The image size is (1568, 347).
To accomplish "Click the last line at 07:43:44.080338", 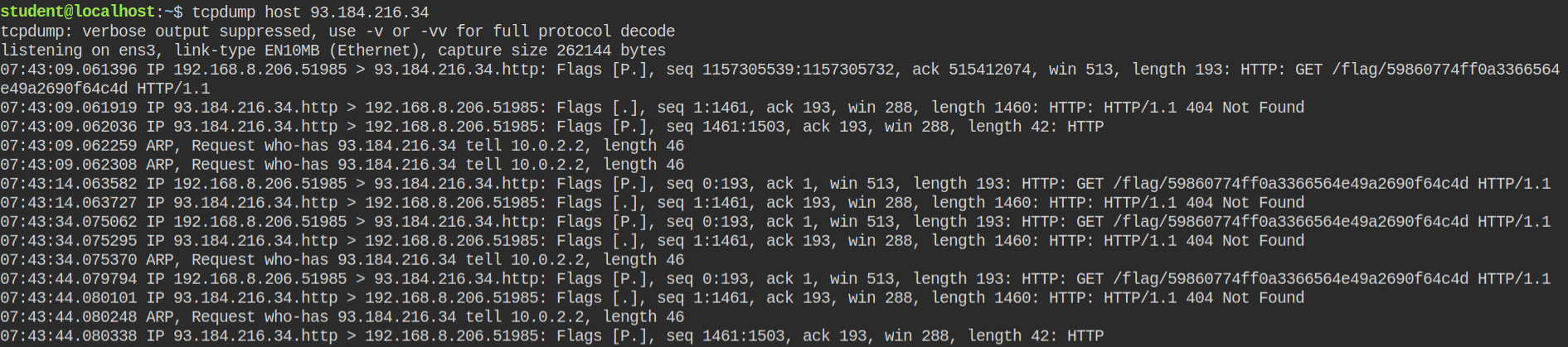I will [x=552, y=335].
